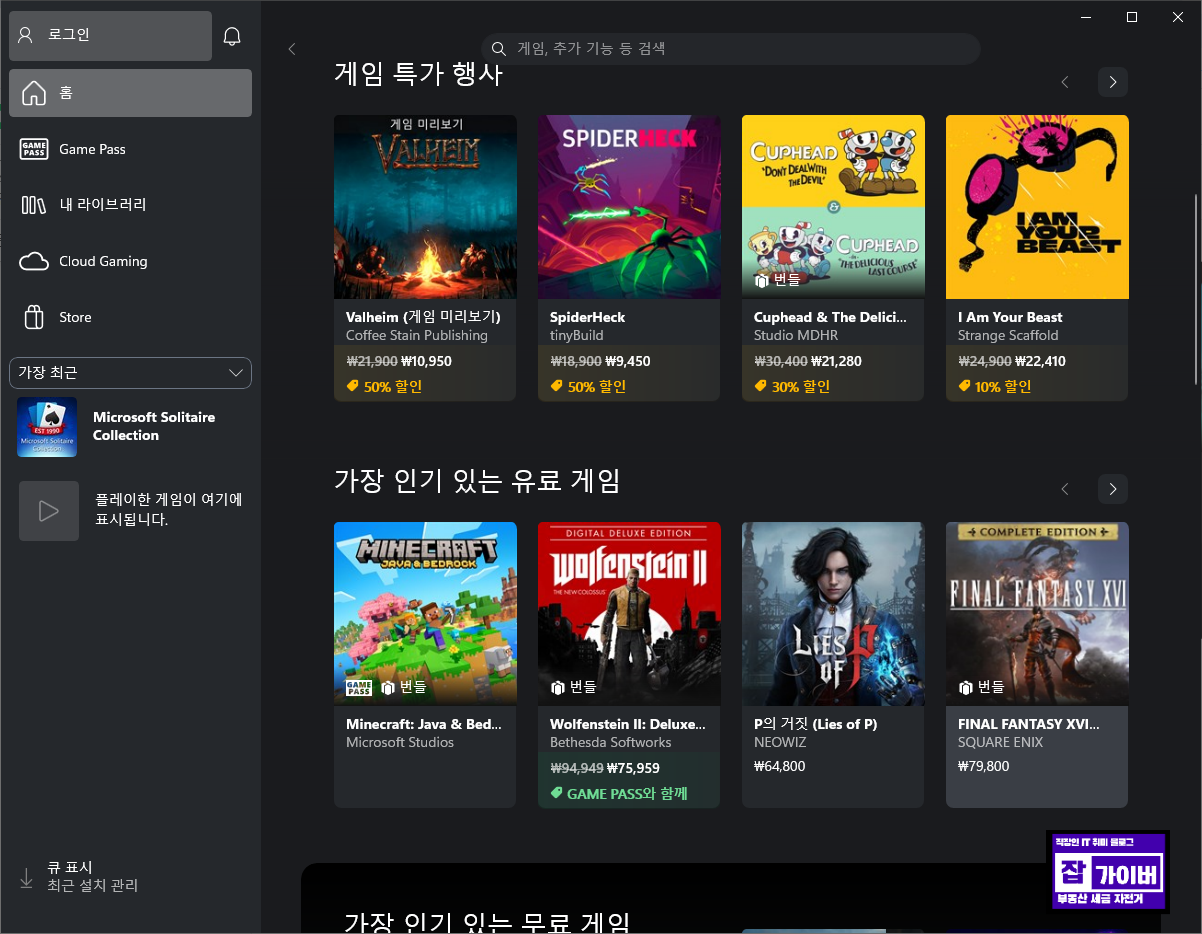Image resolution: width=1202 pixels, height=934 pixels.
Task: Click the Cuphead 30% 할인 label
Action: tap(801, 386)
